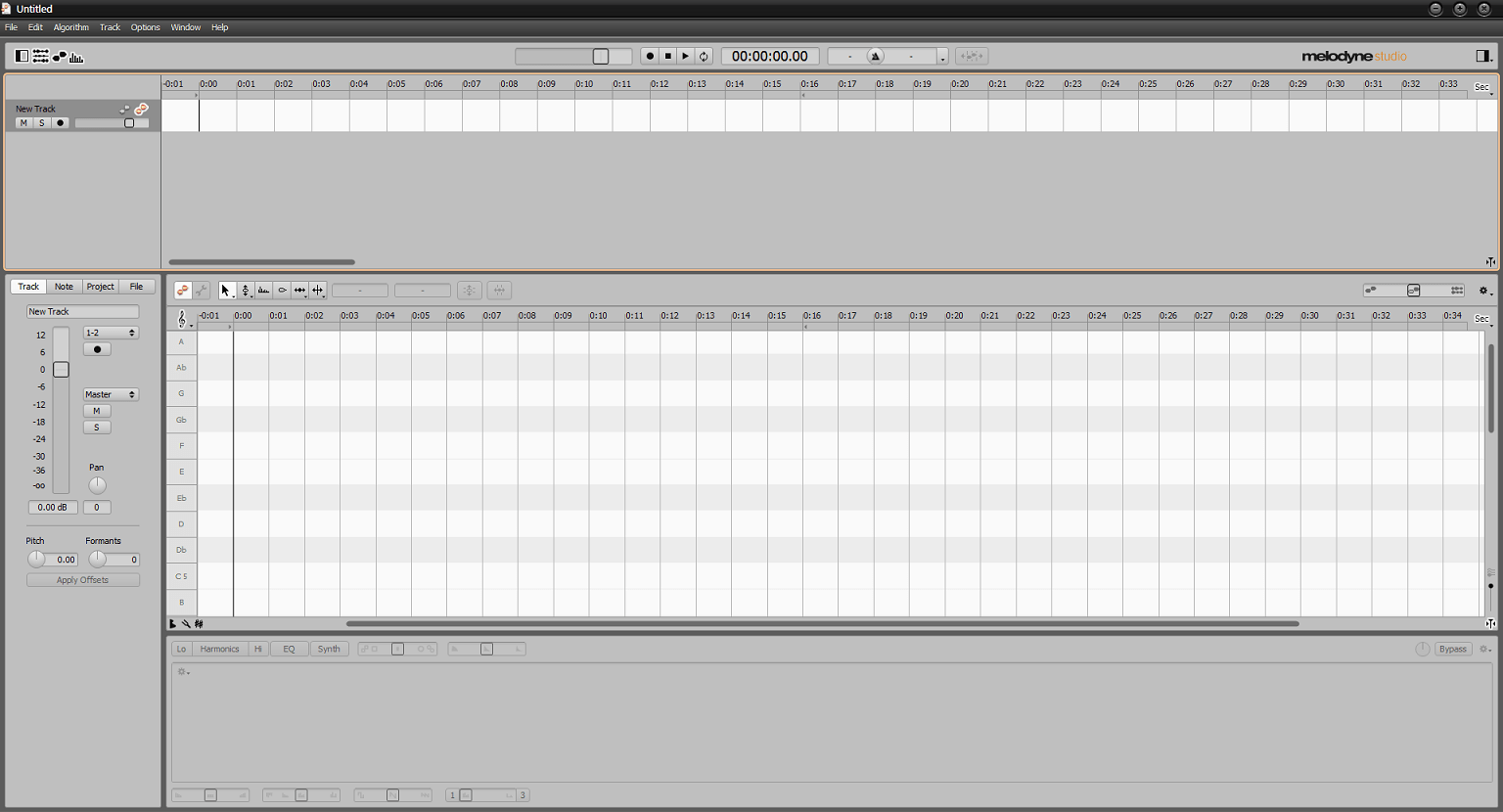1503x812 pixels.
Task: Select the Main arrow tool
Action: (x=226, y=291)
